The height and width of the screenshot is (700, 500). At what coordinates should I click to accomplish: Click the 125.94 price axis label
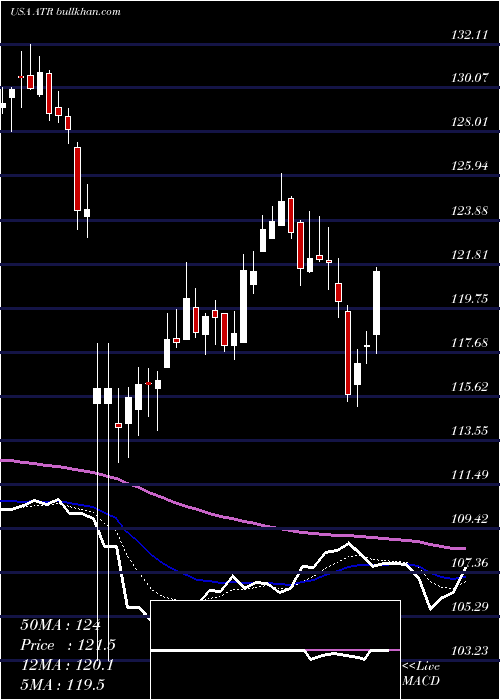pyautogui.click(x=469, y=167)
